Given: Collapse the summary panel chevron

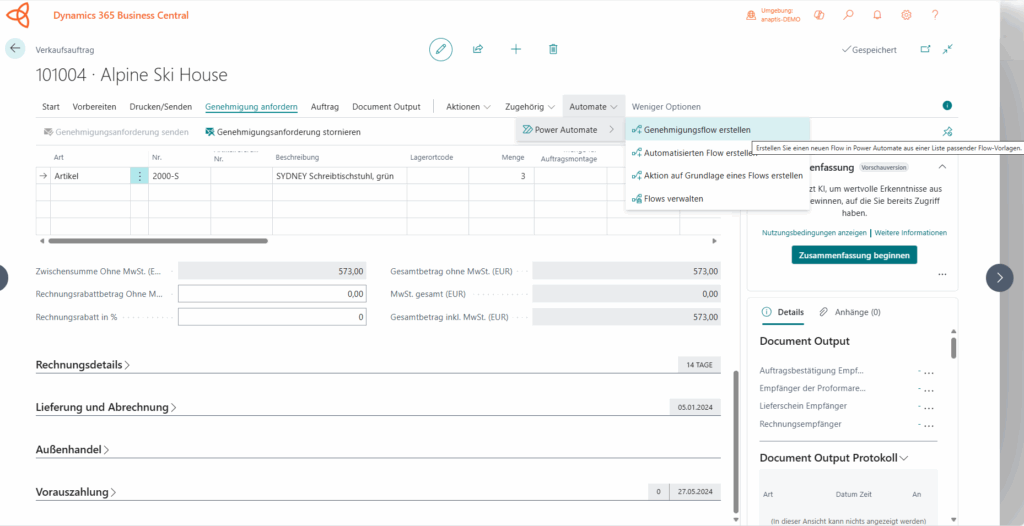Looking at the screenshot, I should (x=942, y=167).
